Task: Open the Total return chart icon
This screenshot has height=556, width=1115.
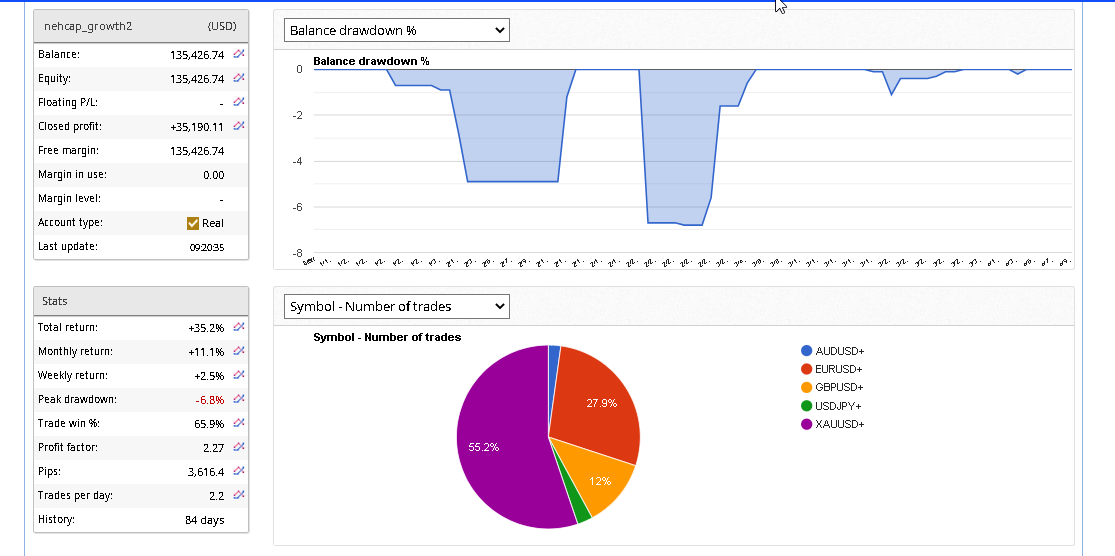Action: tap(239, 327)
